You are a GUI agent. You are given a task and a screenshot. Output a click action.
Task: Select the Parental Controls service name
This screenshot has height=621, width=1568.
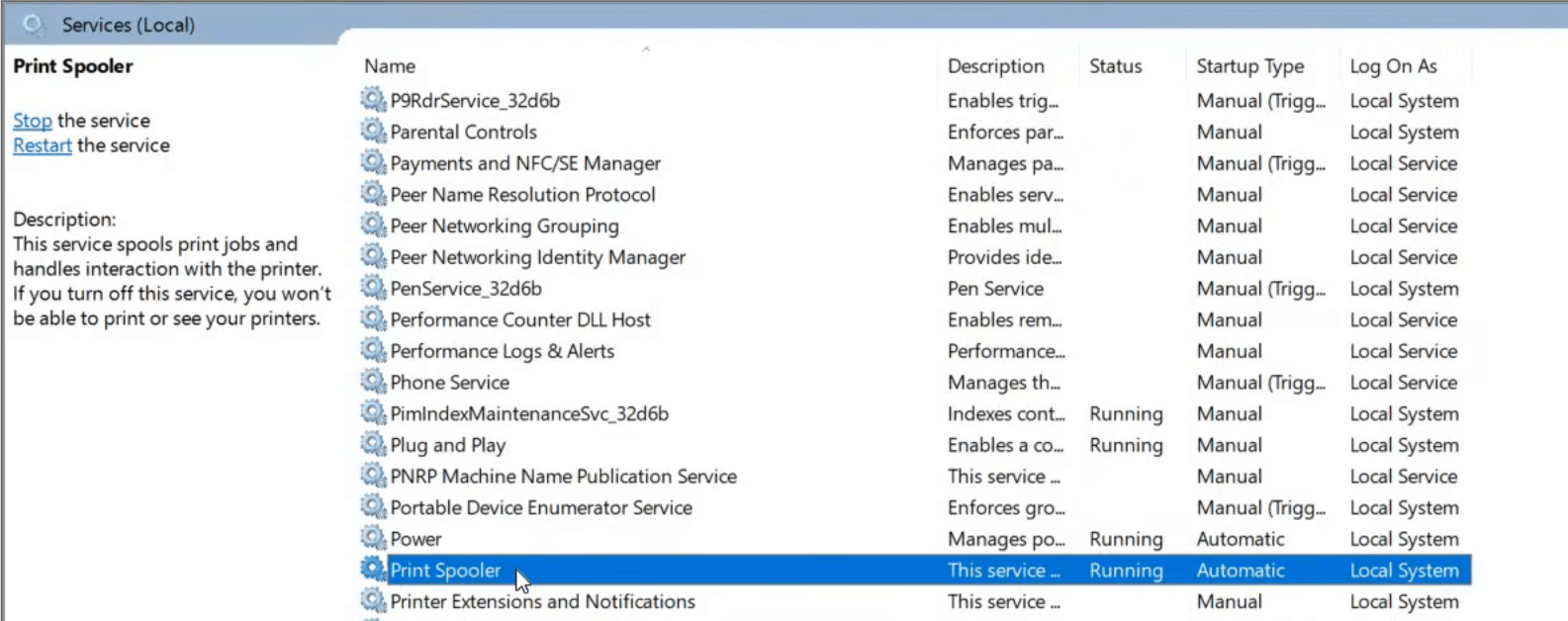pos(464,132)
